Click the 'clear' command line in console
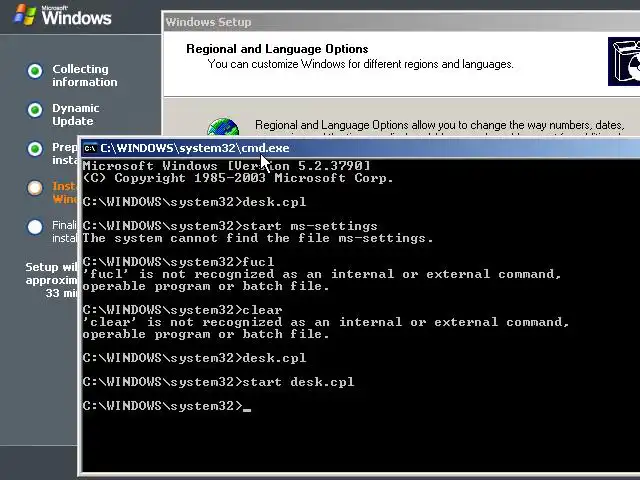 coord(182,310)
